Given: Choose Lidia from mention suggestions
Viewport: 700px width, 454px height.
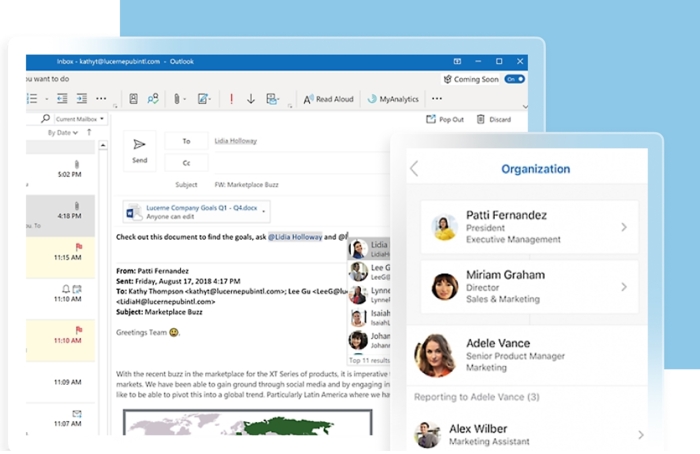Looking at the screenshot, I should [369, 249].
